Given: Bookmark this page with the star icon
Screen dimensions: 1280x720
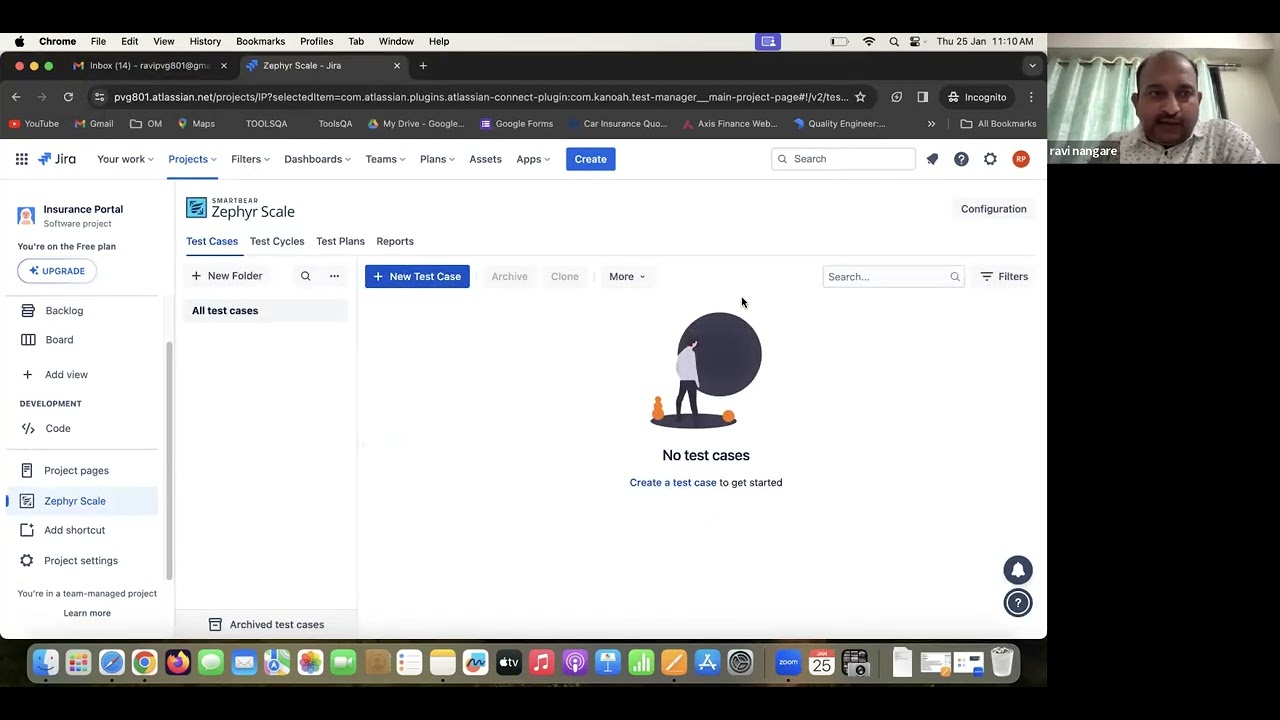Looking at the screenshot, I should point(860,97).
